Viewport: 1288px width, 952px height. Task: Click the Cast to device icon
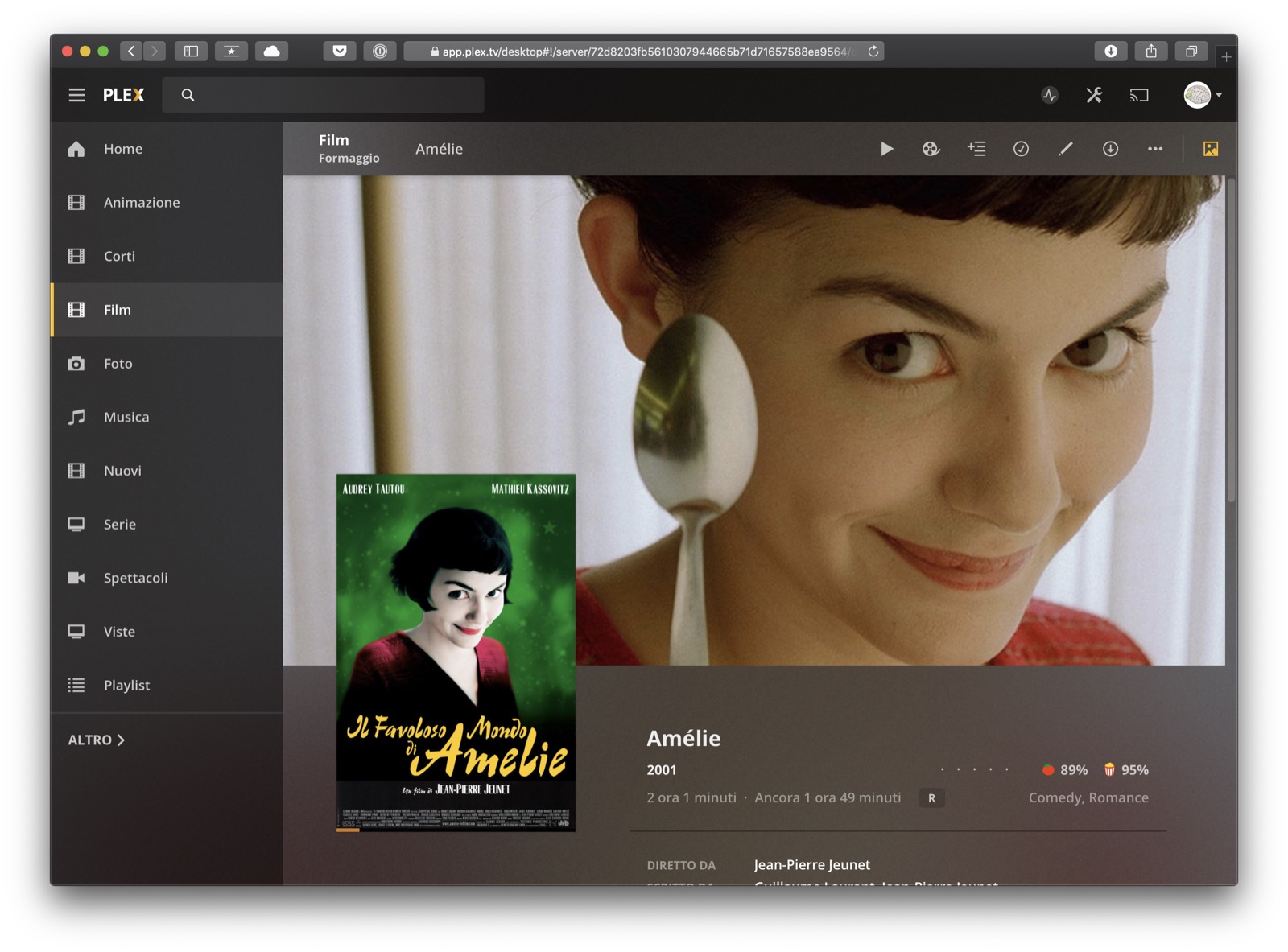[1139, 95]
